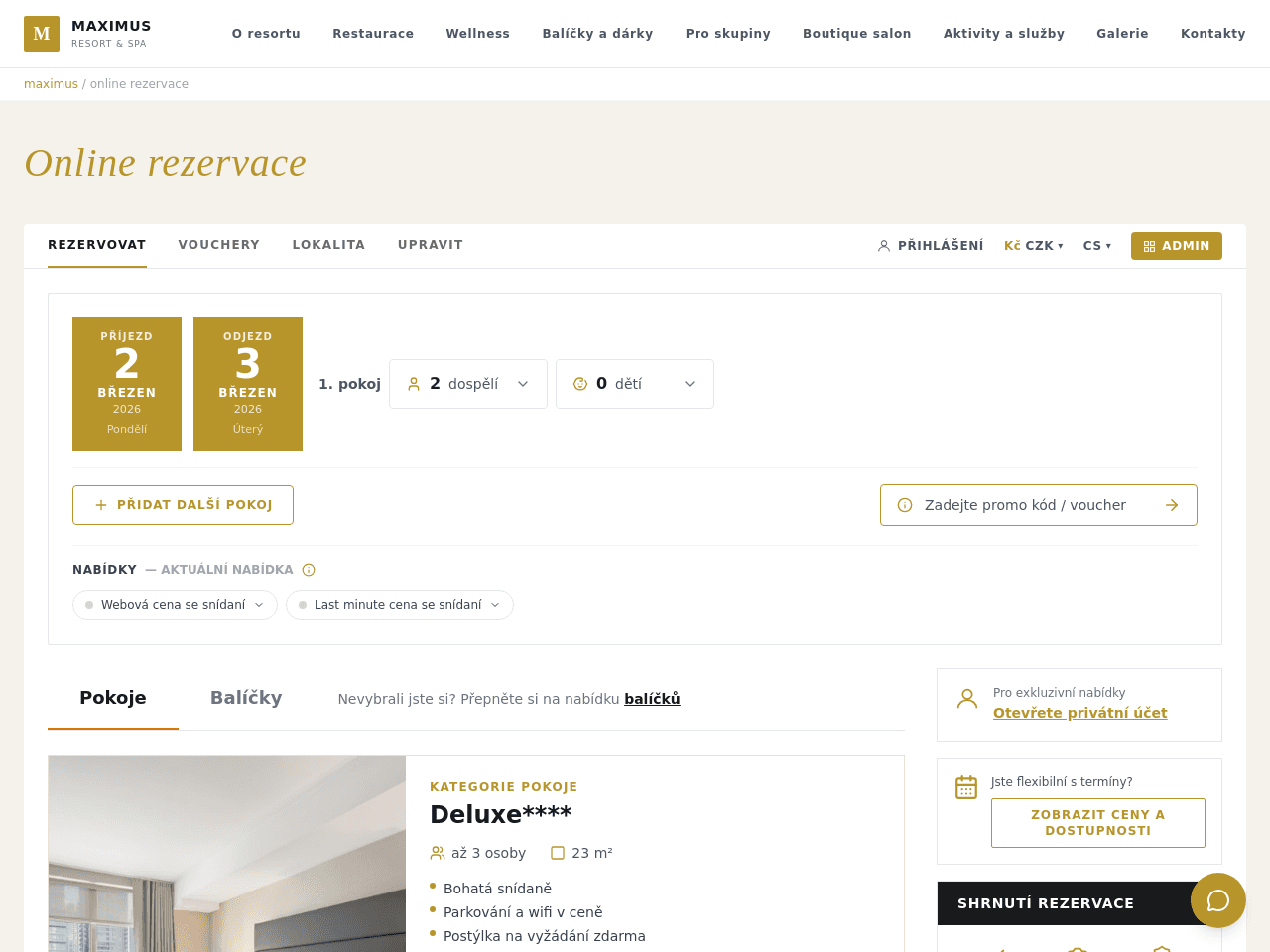Click the plus icon in Přidat další pokoj
Viewport: 1270px width, 952px height.
tap(101, 505)
